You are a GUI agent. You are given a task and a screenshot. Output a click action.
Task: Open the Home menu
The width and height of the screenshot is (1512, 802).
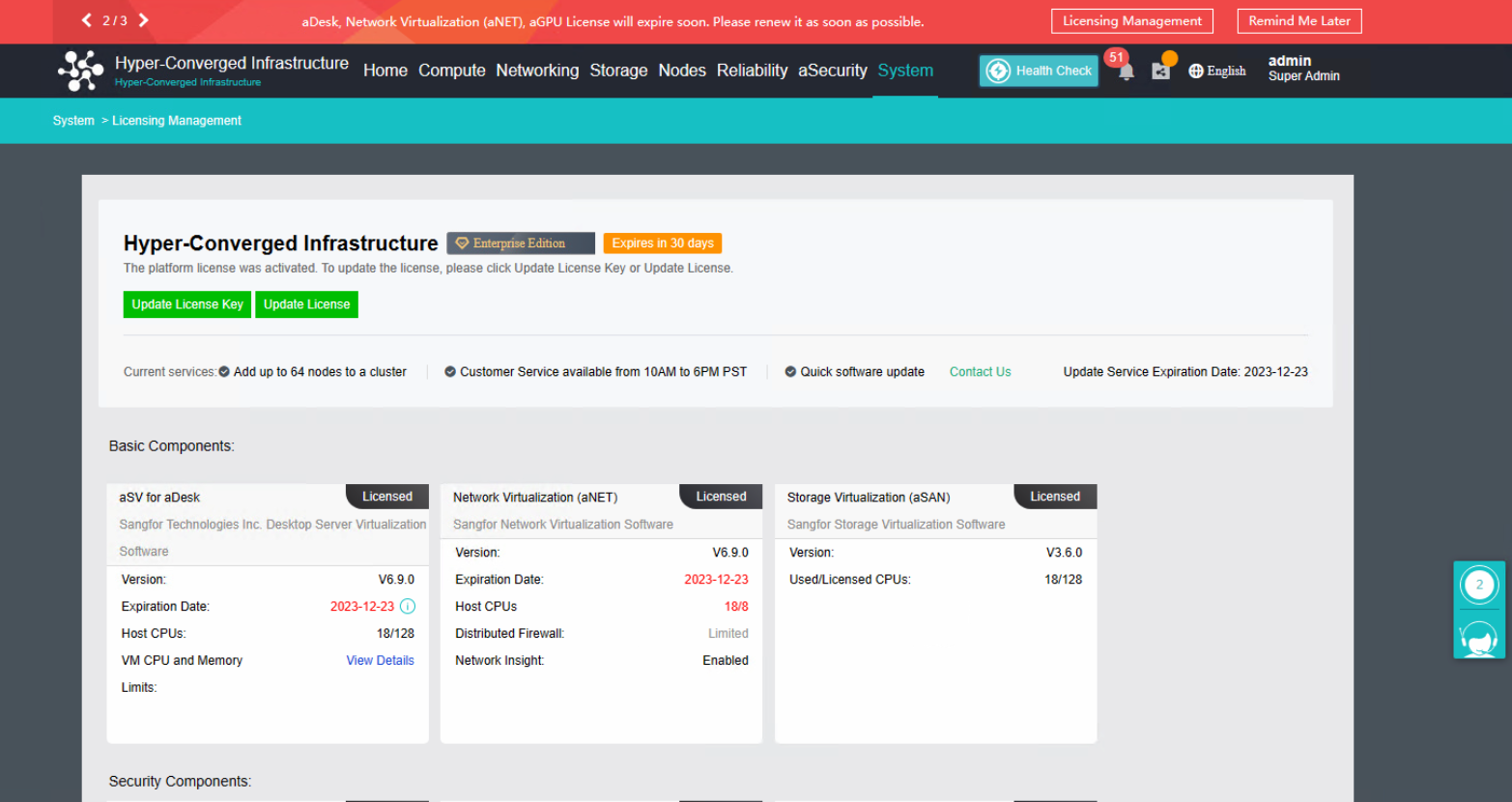click(x=385, y=71)
